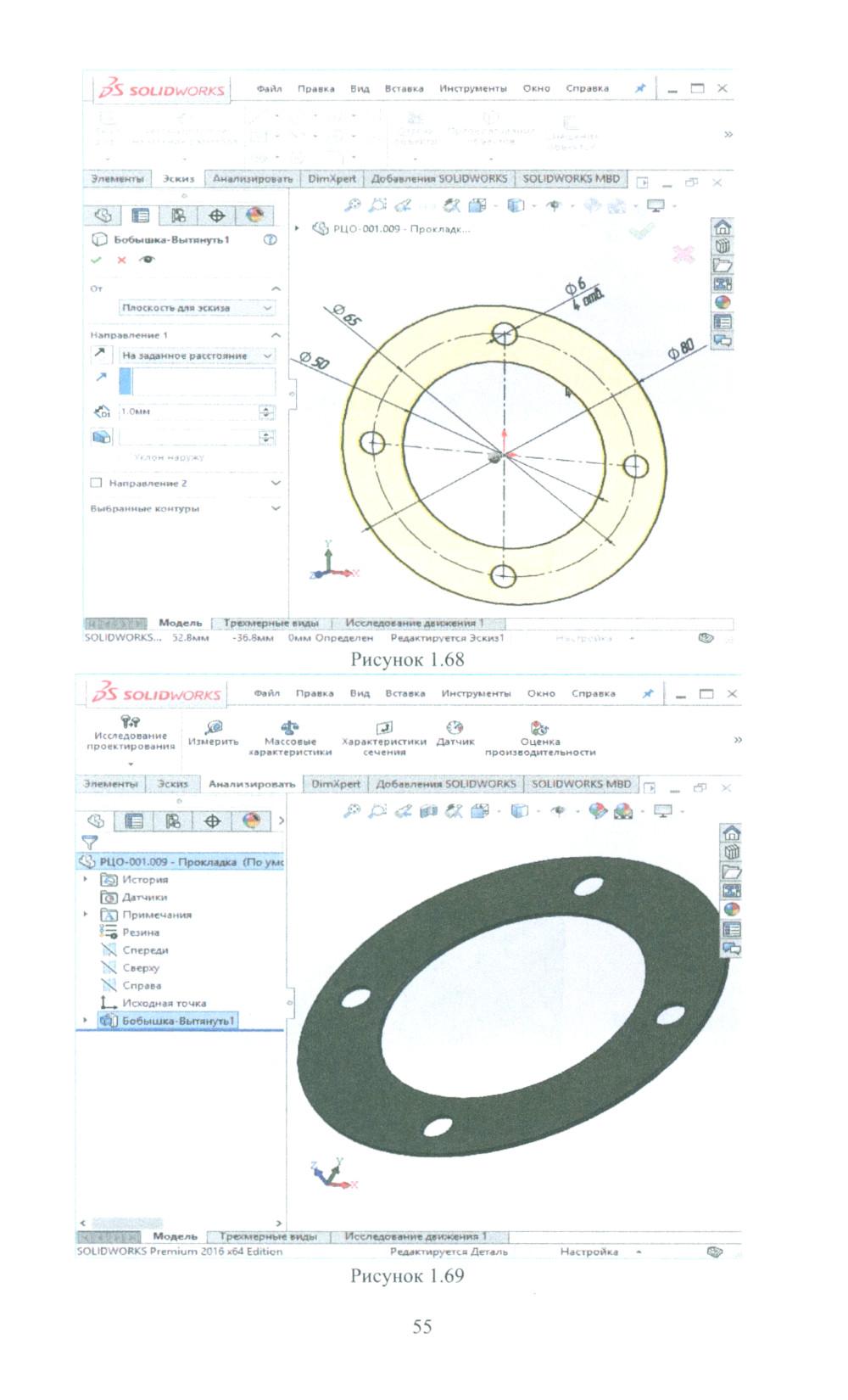Click the 1.0мм depth input field
This screenshot has height=1400, width=848.
188,412
